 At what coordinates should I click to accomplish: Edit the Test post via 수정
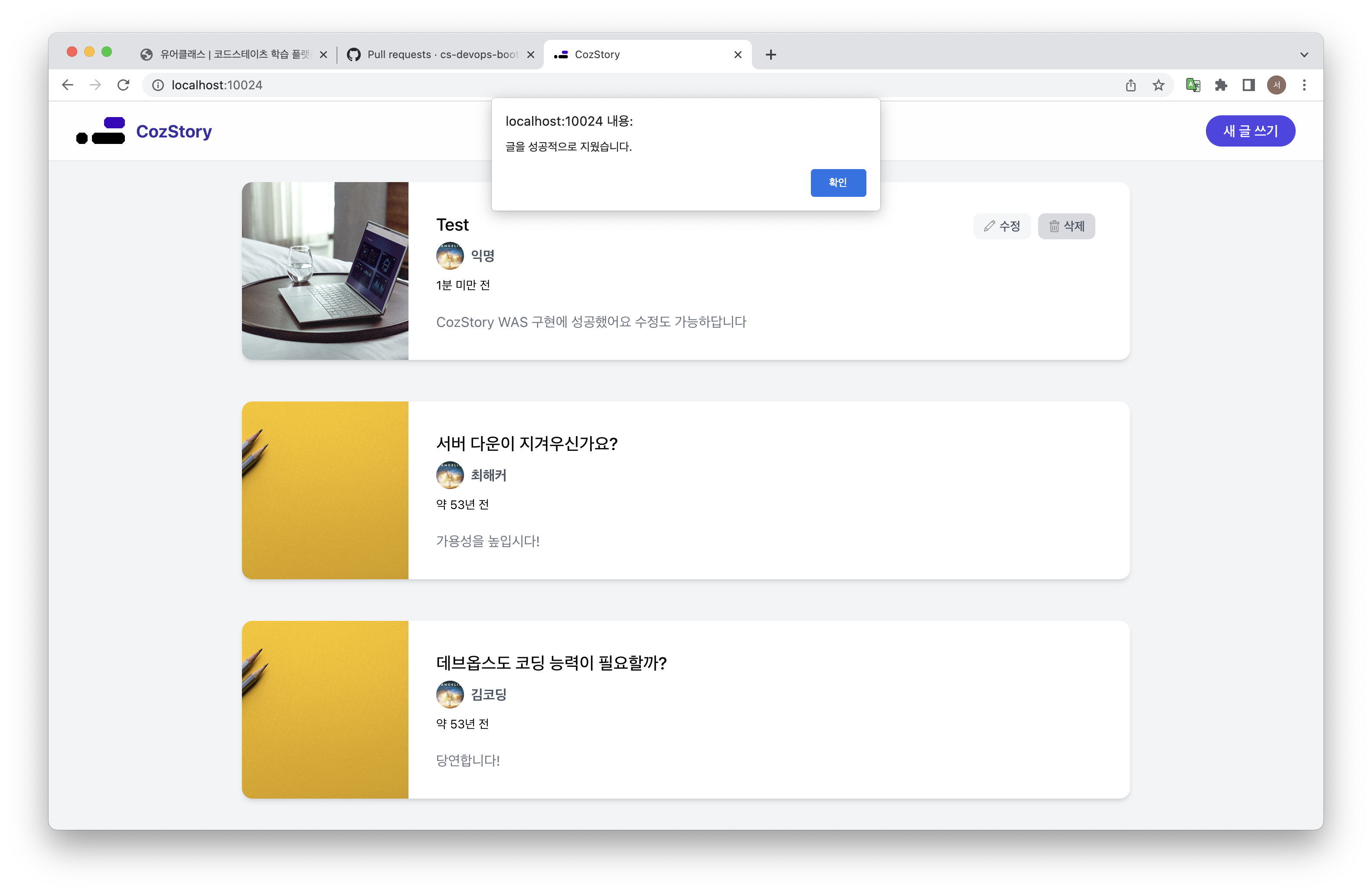(1002, 226)
